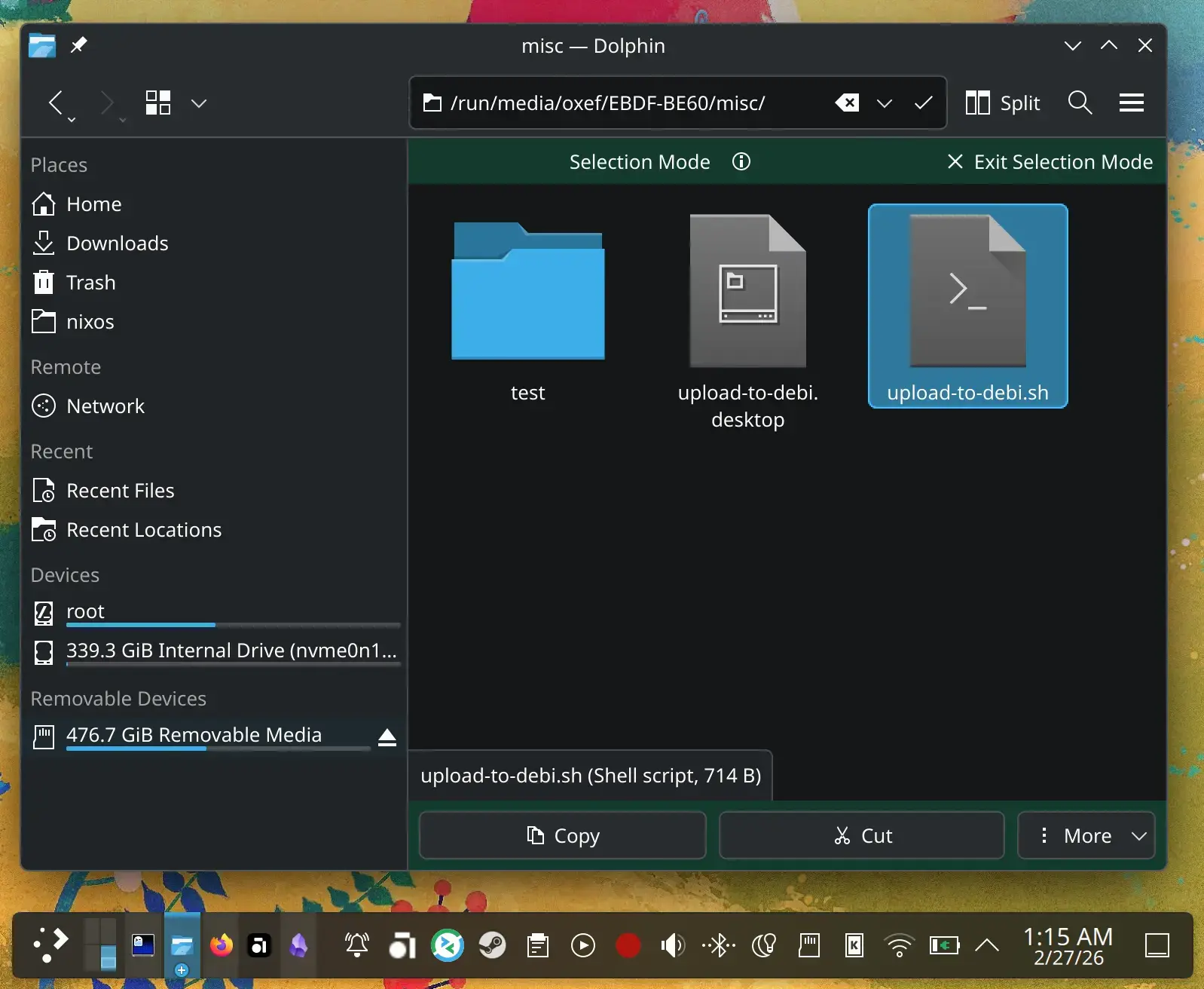Expand the More actions dropdown
1204x989 pixels.
[x=1086, y=835]
